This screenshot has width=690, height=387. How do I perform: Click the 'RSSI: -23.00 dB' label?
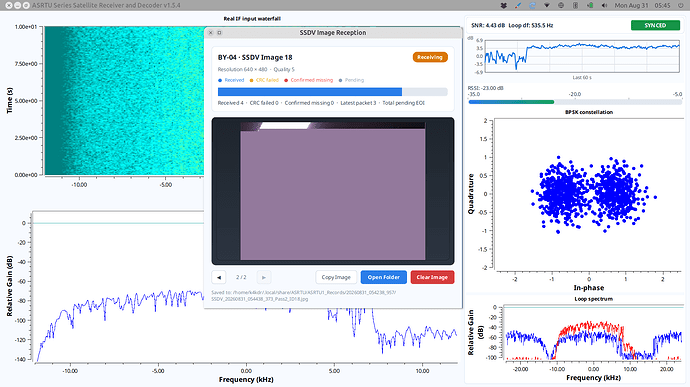[485, 88]
